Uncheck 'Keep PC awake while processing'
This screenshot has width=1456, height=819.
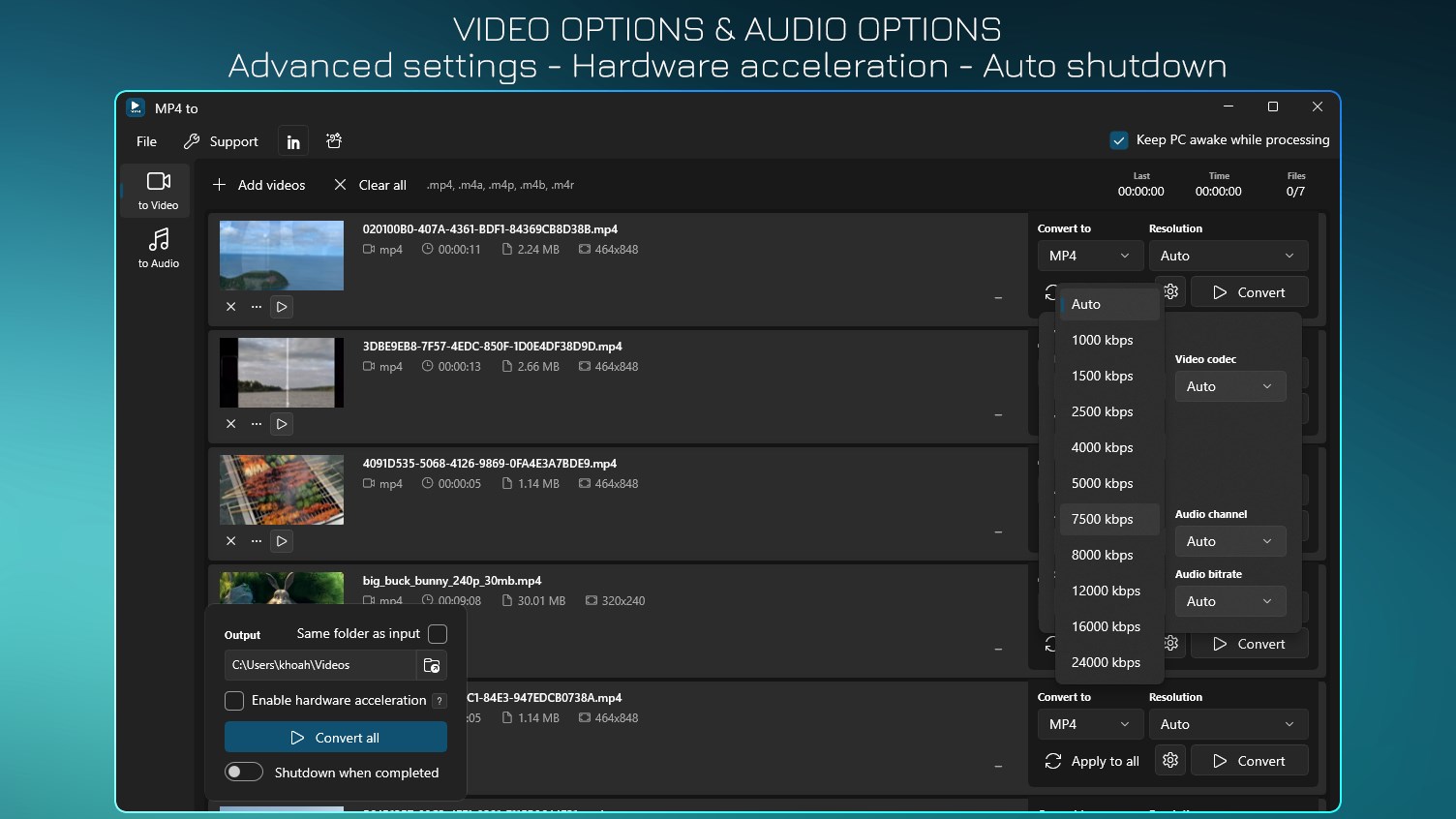[x=1119, y=139]
